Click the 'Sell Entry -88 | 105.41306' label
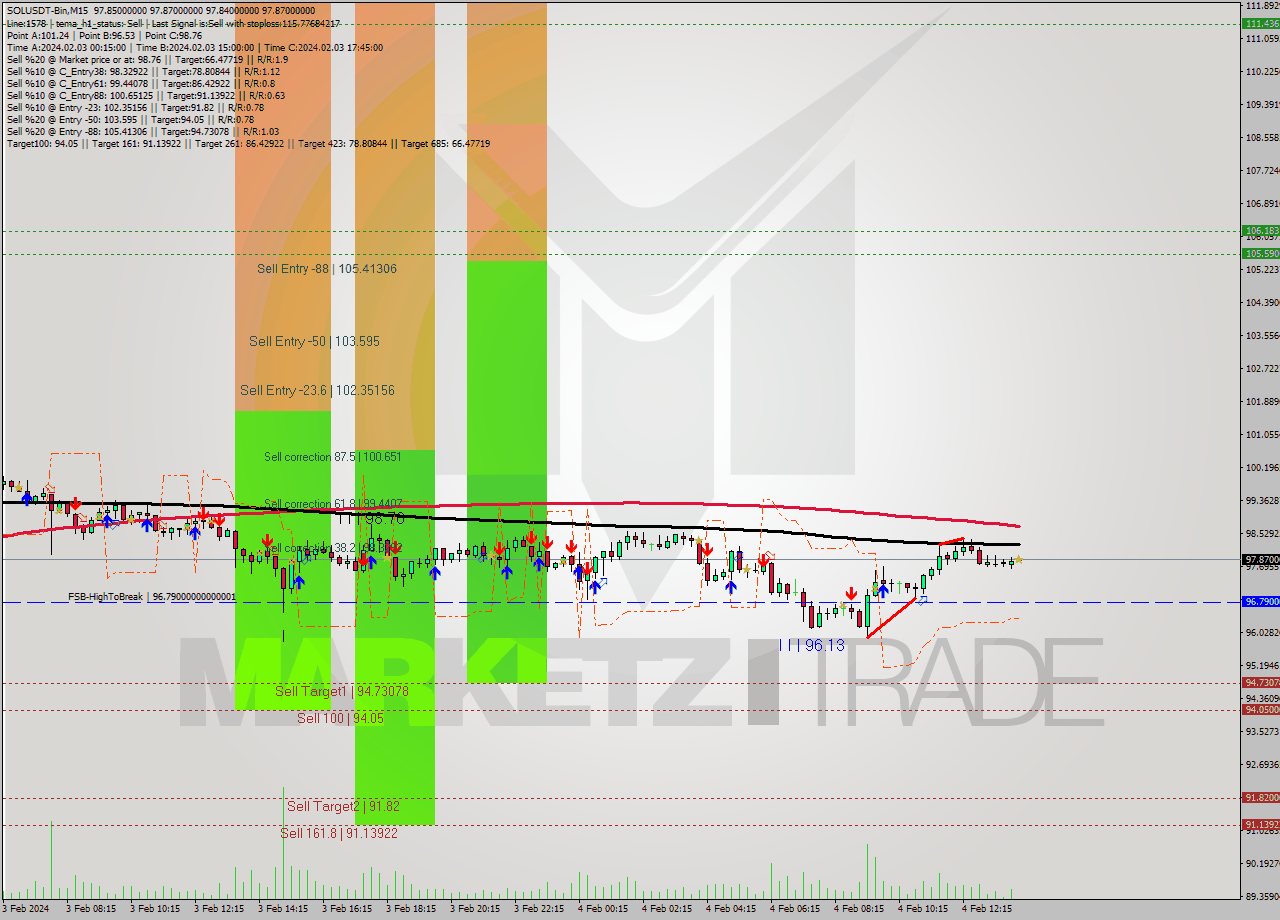The height and width of the screenshot is (920, 1280). coord(327,269)
